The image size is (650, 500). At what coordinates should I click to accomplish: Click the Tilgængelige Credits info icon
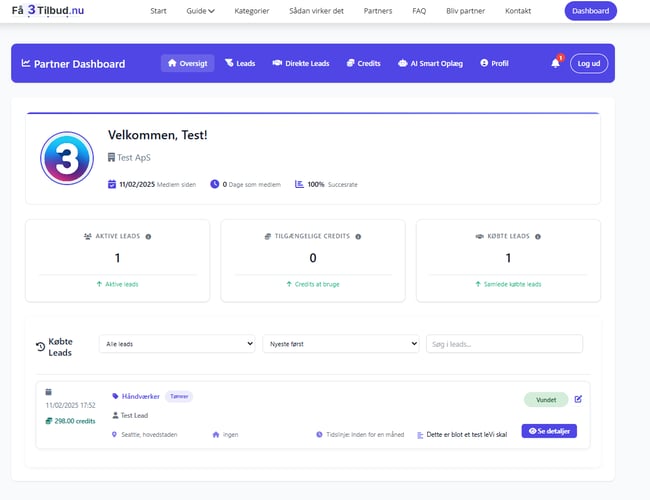click(358, 236)
